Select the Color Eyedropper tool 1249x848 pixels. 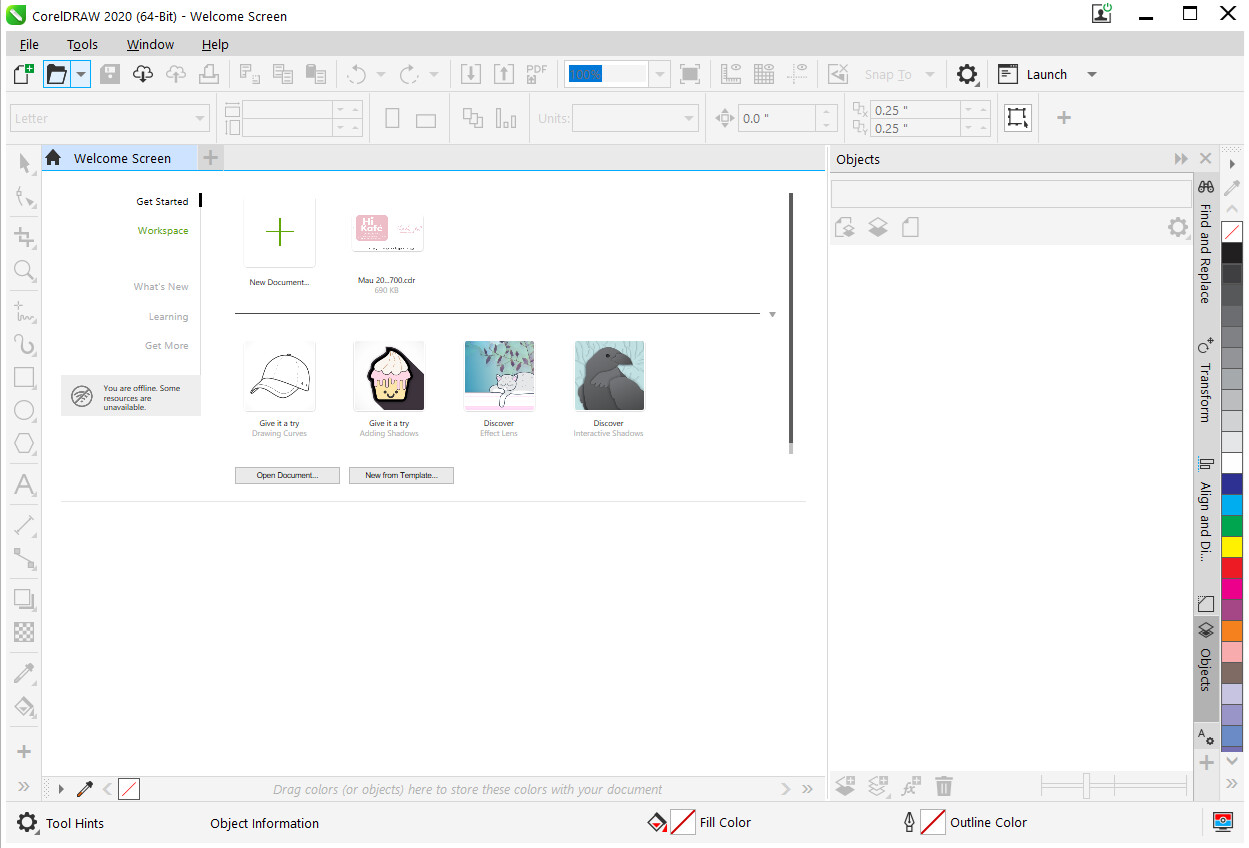pos(24,672)
